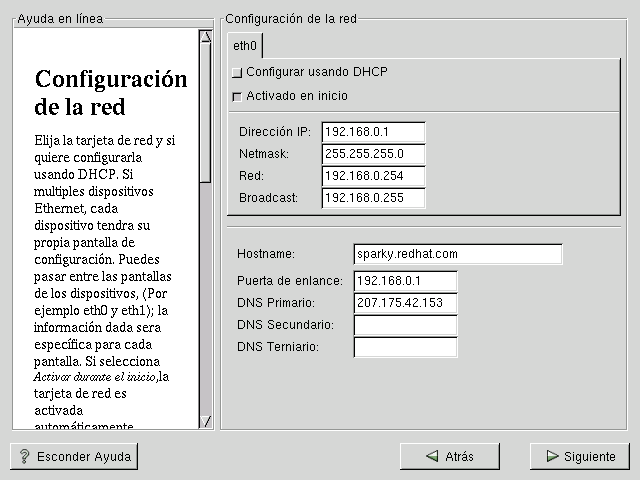Go back with the Atrás button
Viewport: 640px width, 480px height.
click(x=449, y=456)
